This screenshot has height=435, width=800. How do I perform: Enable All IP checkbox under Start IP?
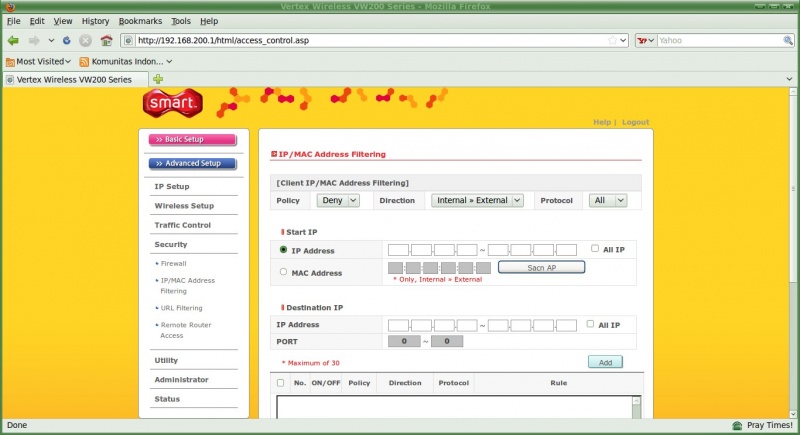point(594,248)
